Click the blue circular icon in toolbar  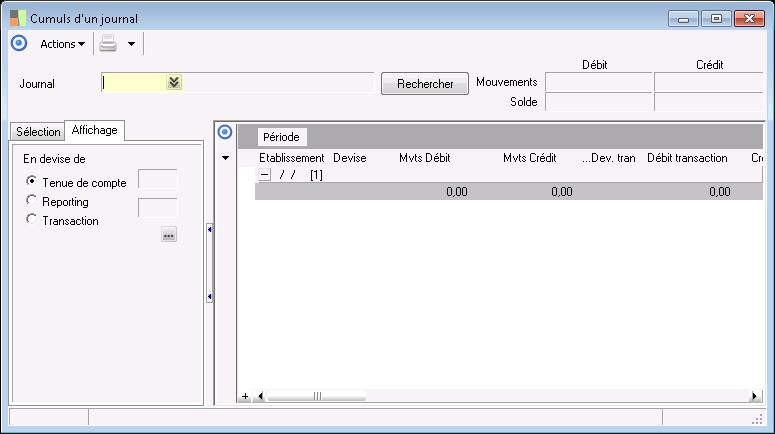click(19, 43)
